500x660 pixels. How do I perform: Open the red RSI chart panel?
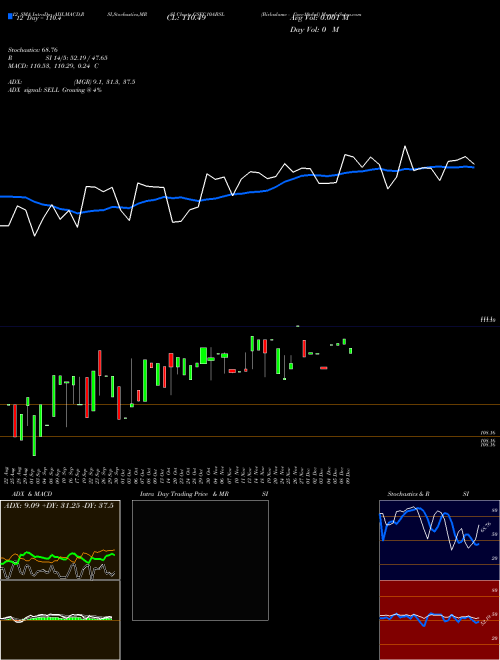(439, 620)
